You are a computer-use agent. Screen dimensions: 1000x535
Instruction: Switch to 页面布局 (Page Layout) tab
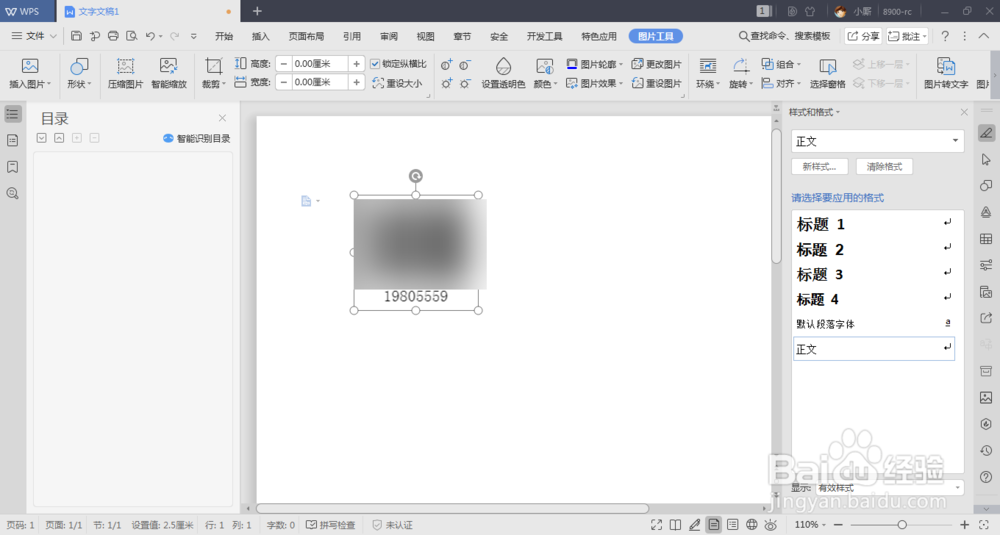pos(306,36)
